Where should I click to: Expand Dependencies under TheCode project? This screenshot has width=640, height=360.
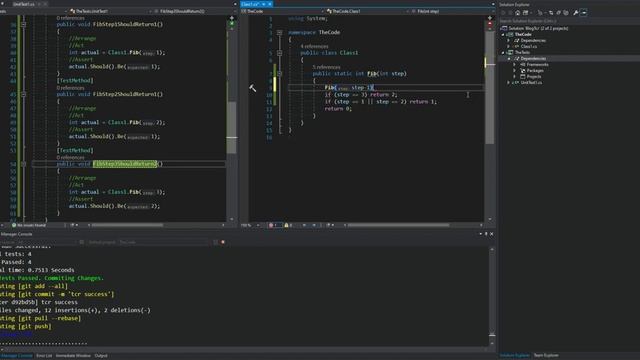click(509, 40)
